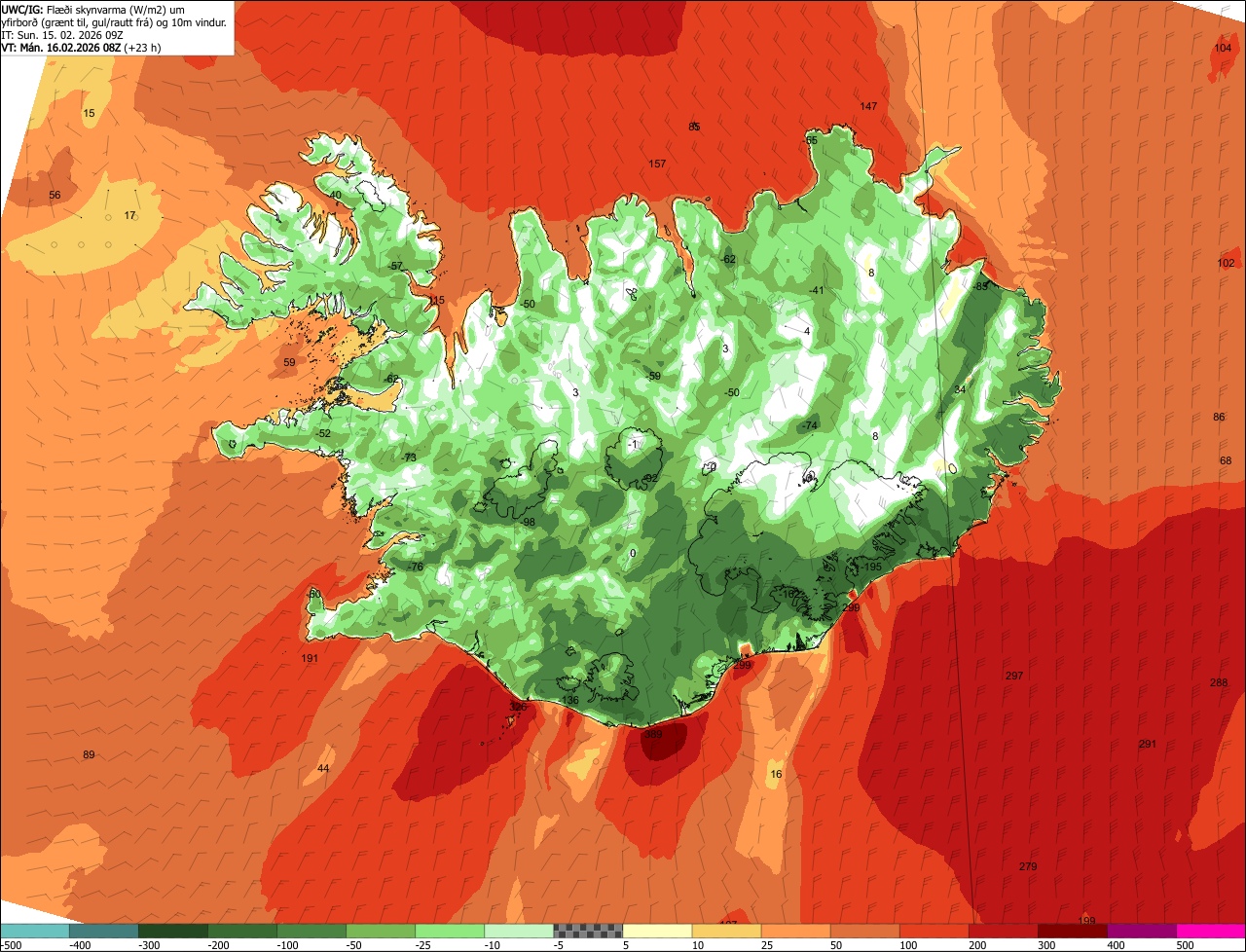Select the yellow-orange 10 to 25 swatch
Image resolution: width=1246 pixels, height=952 pixels.
coord(726,931)
